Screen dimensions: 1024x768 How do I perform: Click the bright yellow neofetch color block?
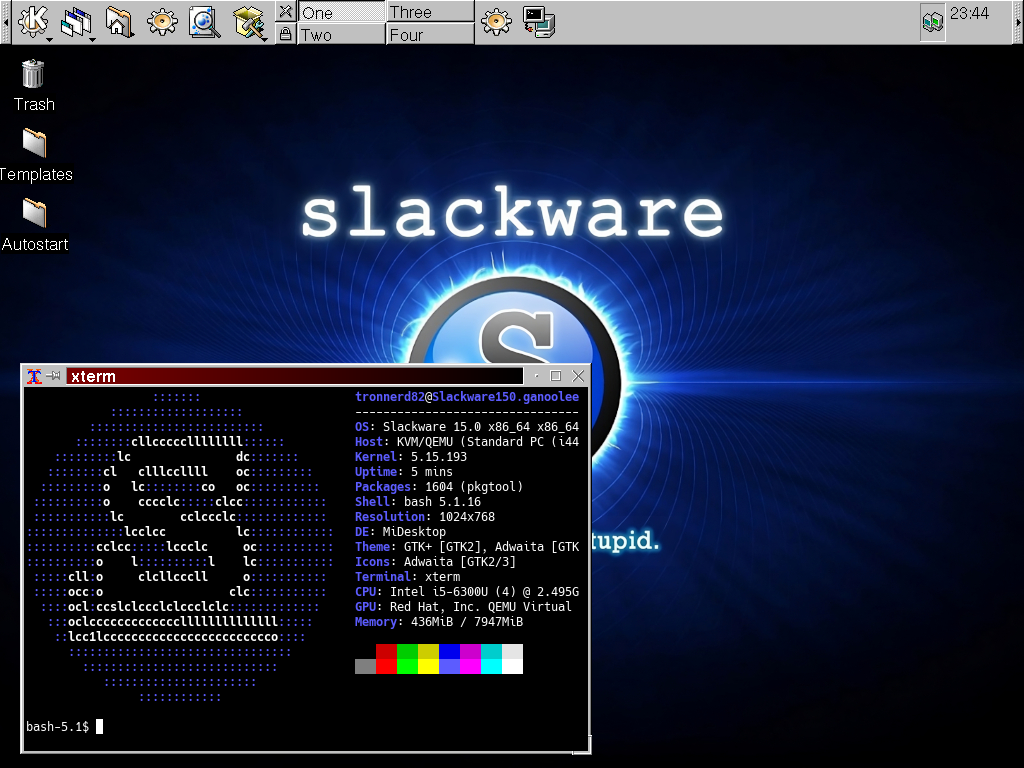pos(428,667)
